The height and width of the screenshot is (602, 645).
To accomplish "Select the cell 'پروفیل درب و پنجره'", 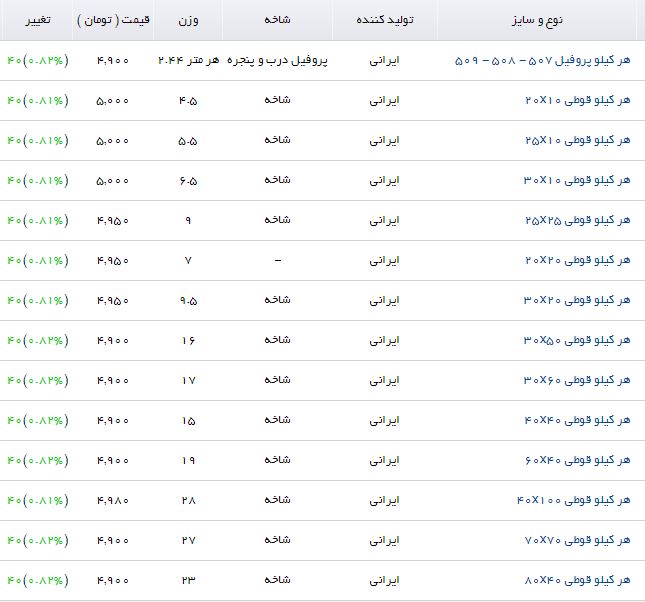I will tap(277, 61).
